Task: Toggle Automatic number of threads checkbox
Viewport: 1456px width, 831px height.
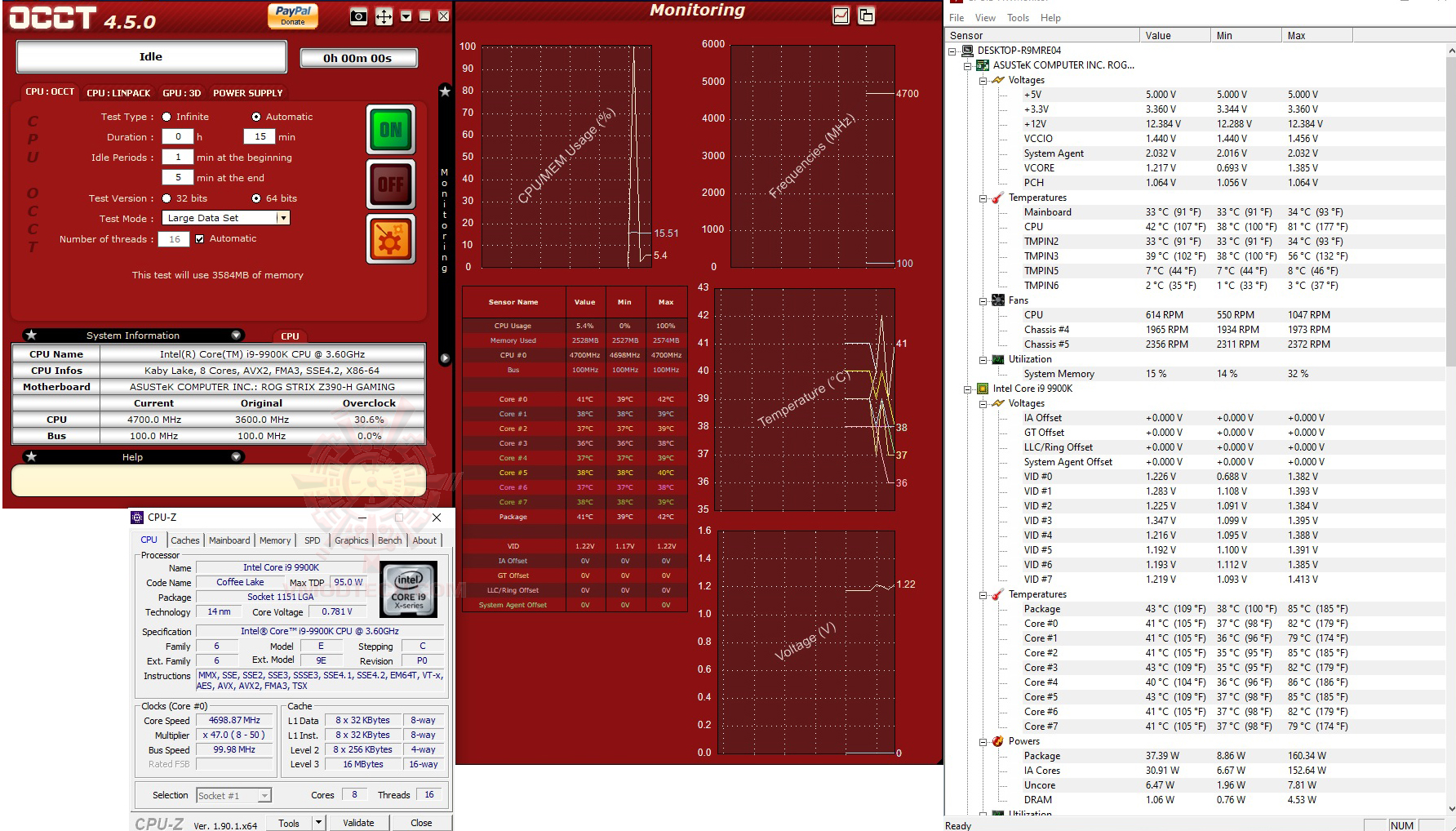Action: 199,239
